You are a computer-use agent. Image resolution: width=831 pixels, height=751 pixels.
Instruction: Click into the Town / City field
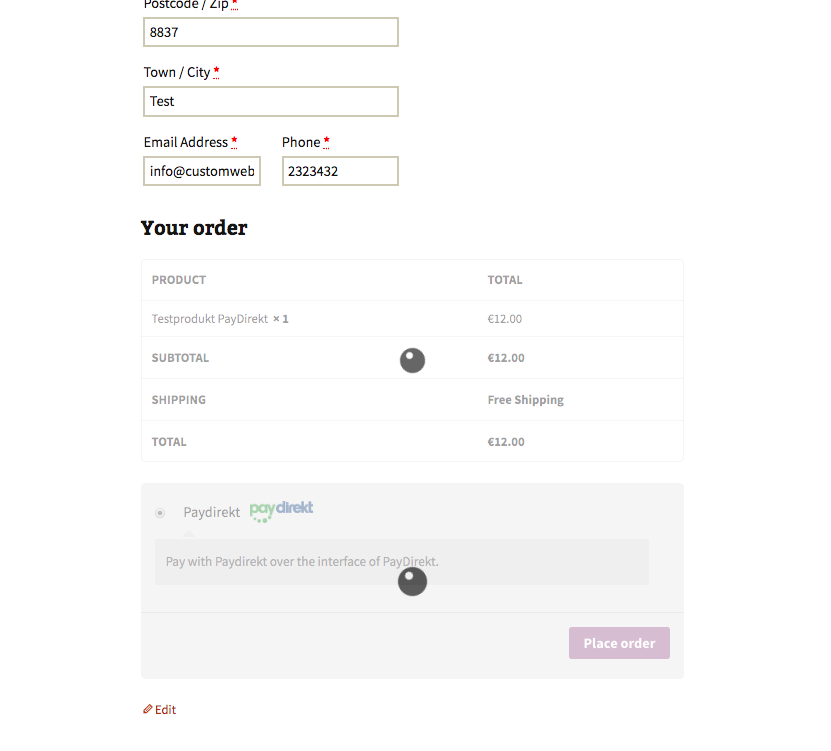pyautogui.click(x=270, y=101)
